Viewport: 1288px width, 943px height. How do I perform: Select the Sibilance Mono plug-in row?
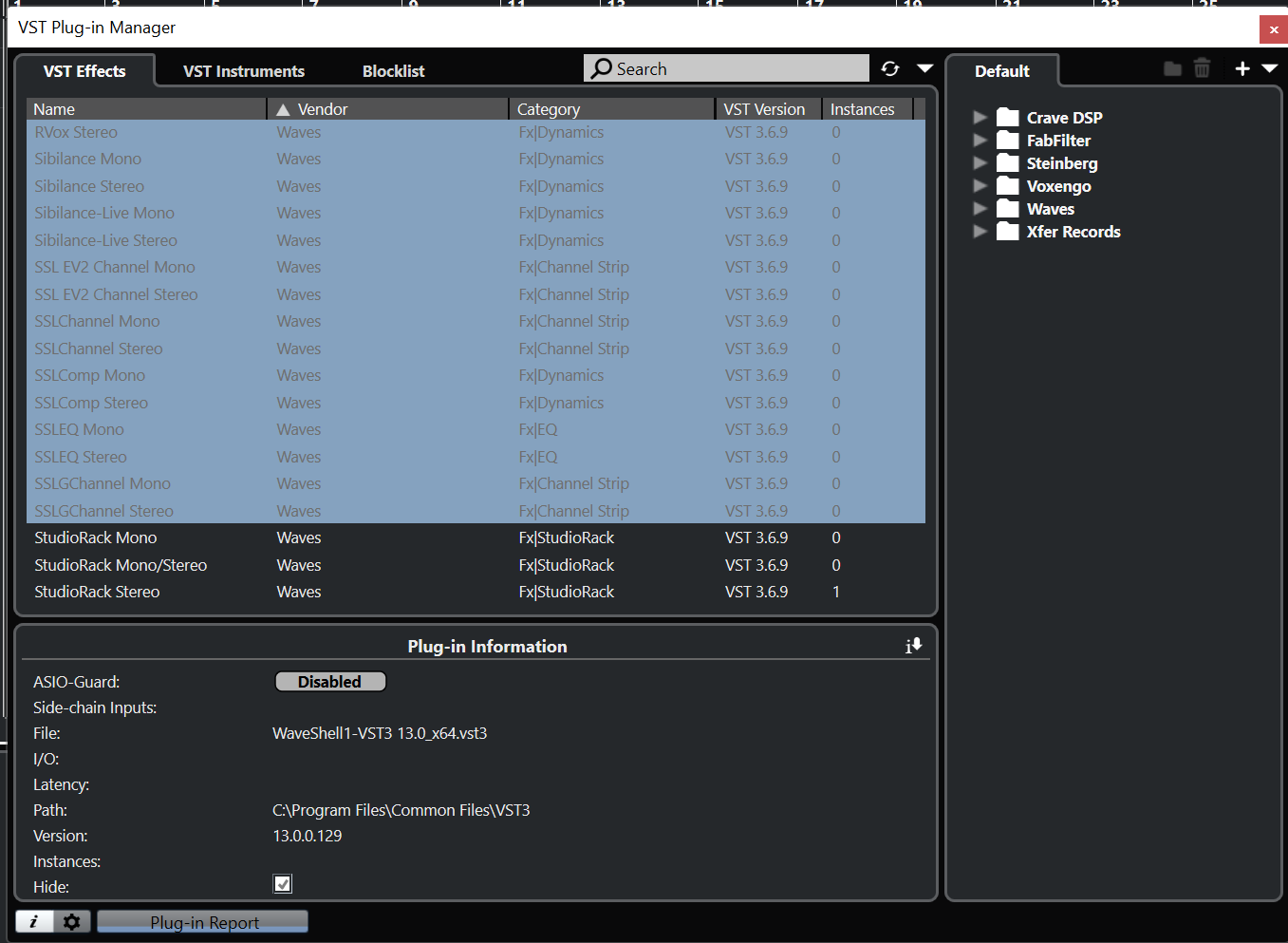[476, 159]
